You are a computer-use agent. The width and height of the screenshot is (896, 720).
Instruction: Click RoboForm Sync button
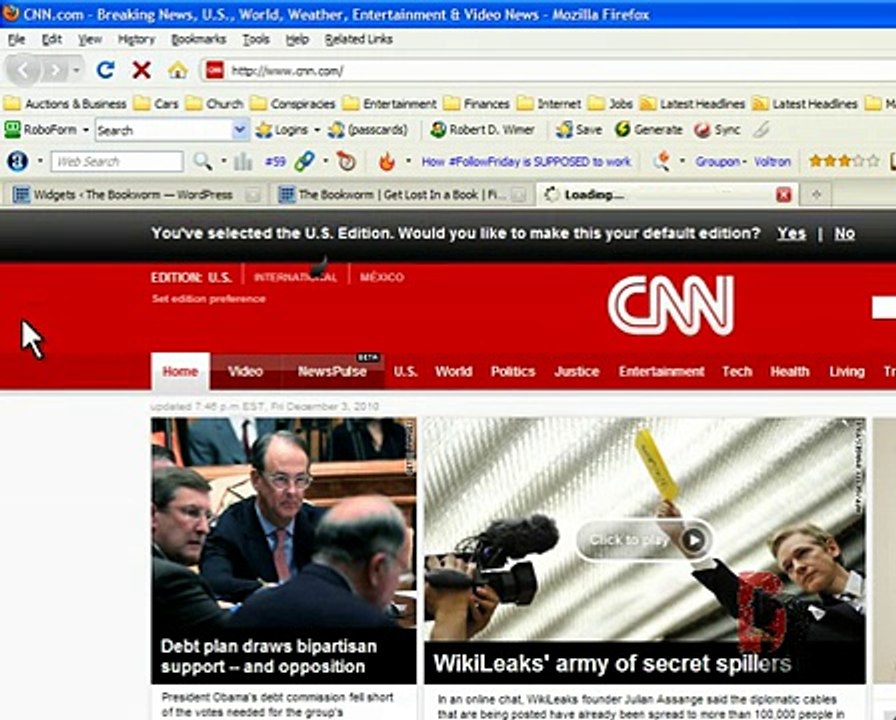point(718,130)
